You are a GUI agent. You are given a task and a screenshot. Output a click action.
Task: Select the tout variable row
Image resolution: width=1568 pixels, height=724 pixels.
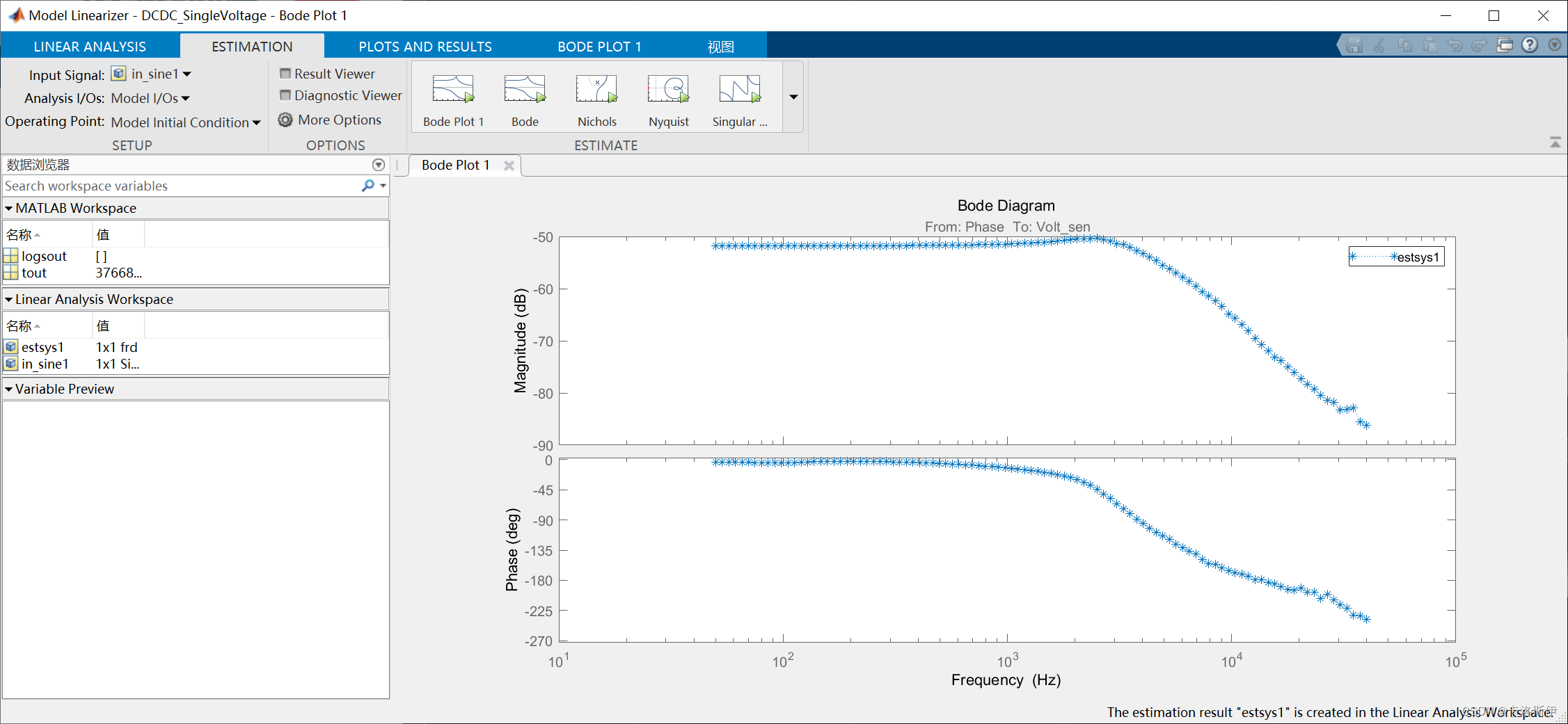(x=195, y=273)
